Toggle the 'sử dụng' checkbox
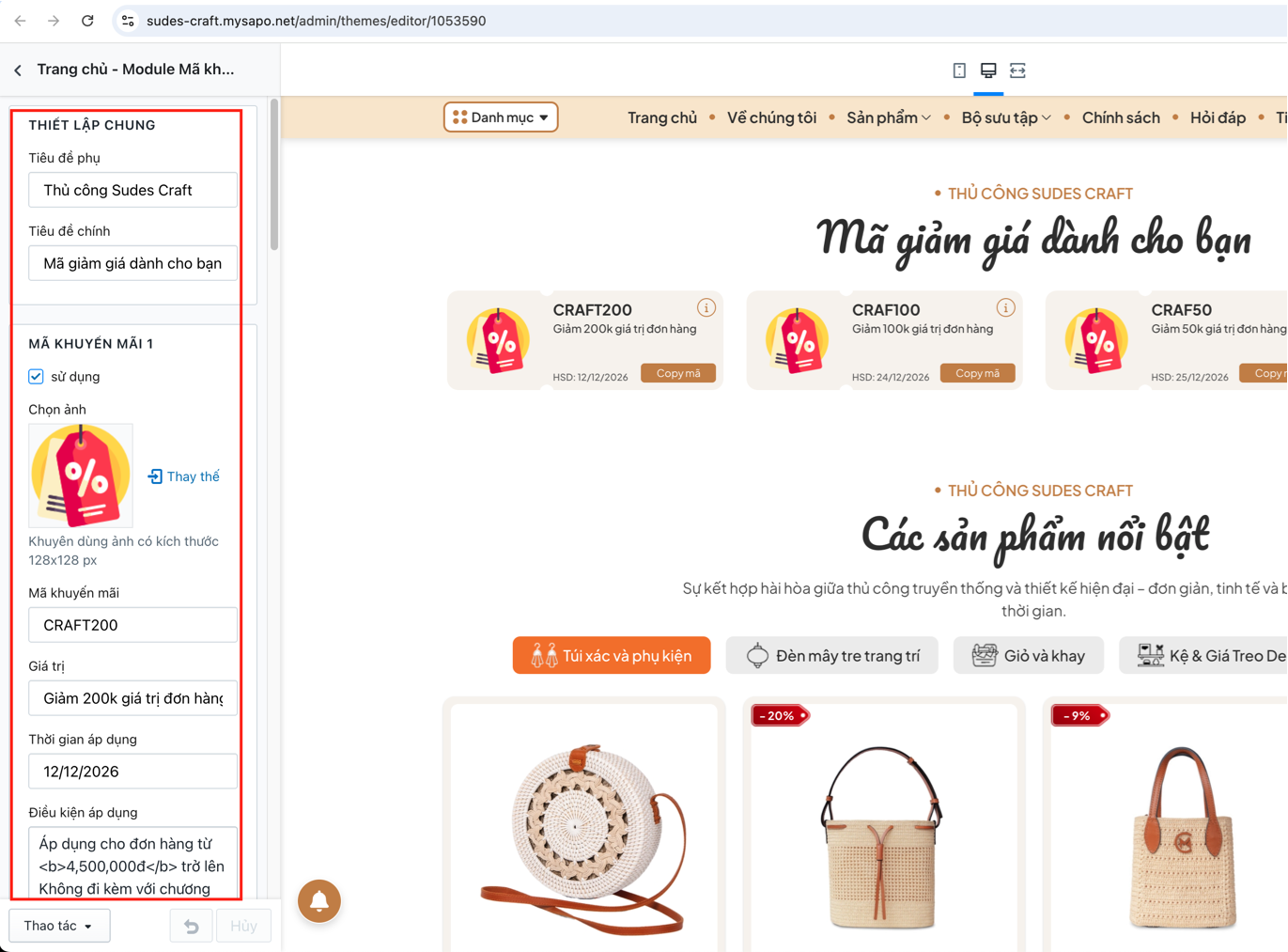Image resolution: width=1288 pixels, height=952 pixels. coord(36,377)
